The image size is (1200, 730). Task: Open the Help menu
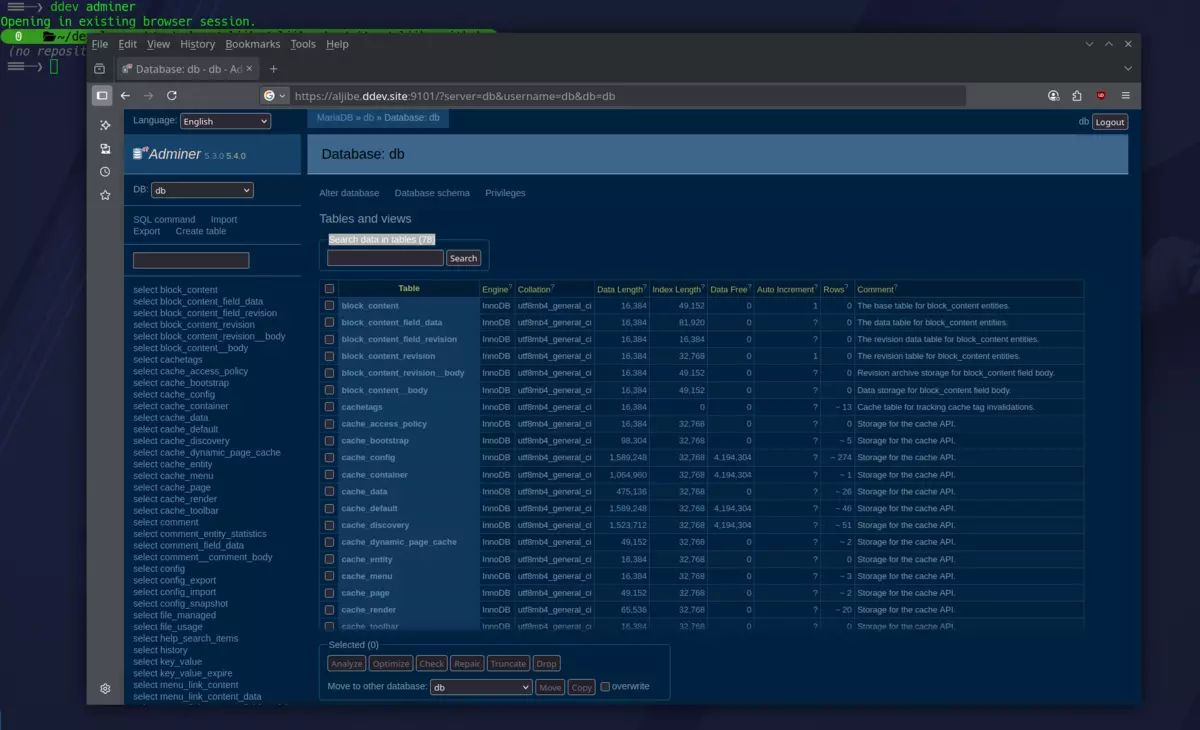(x=337, y=44)
